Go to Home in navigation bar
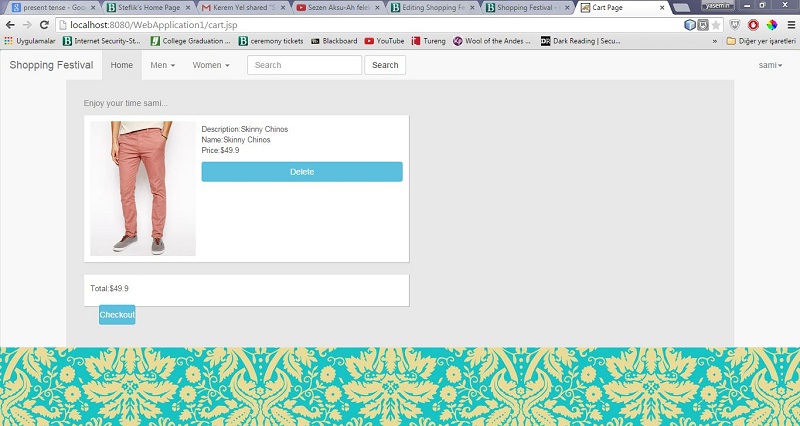The image size is (800, 426). tap(121, 65)
